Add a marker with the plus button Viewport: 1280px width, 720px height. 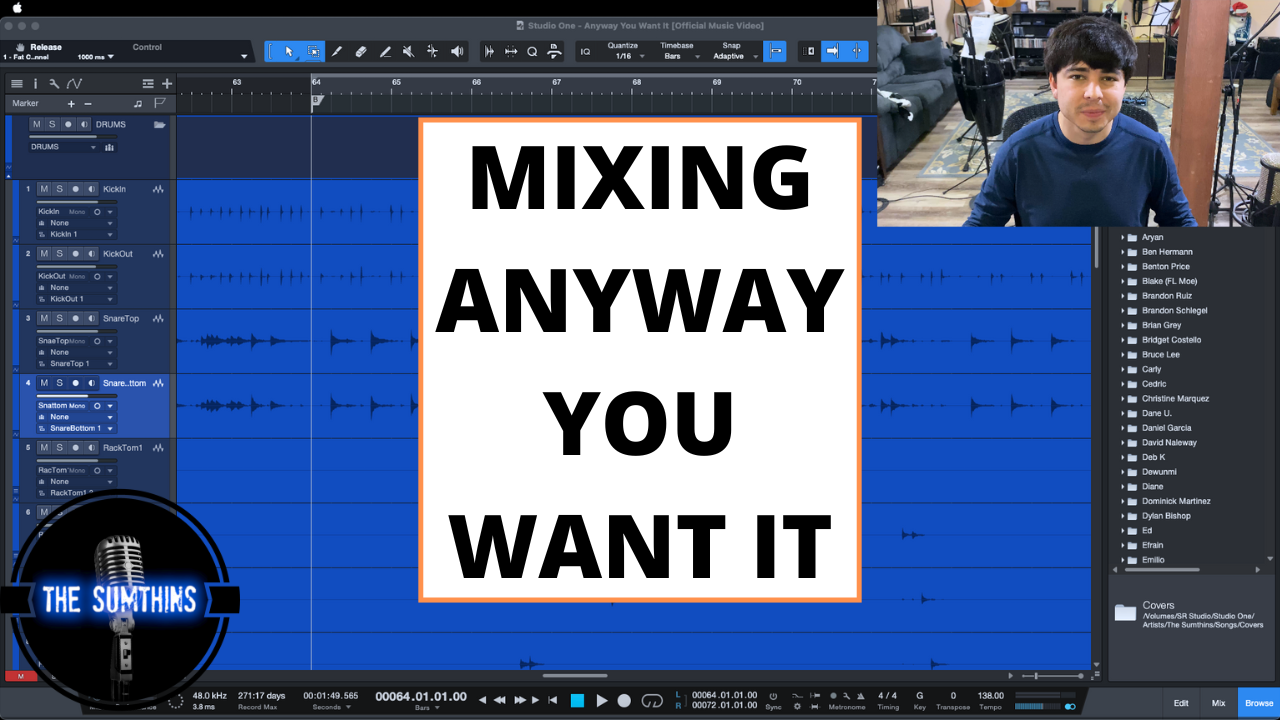[x=71, y=104]
